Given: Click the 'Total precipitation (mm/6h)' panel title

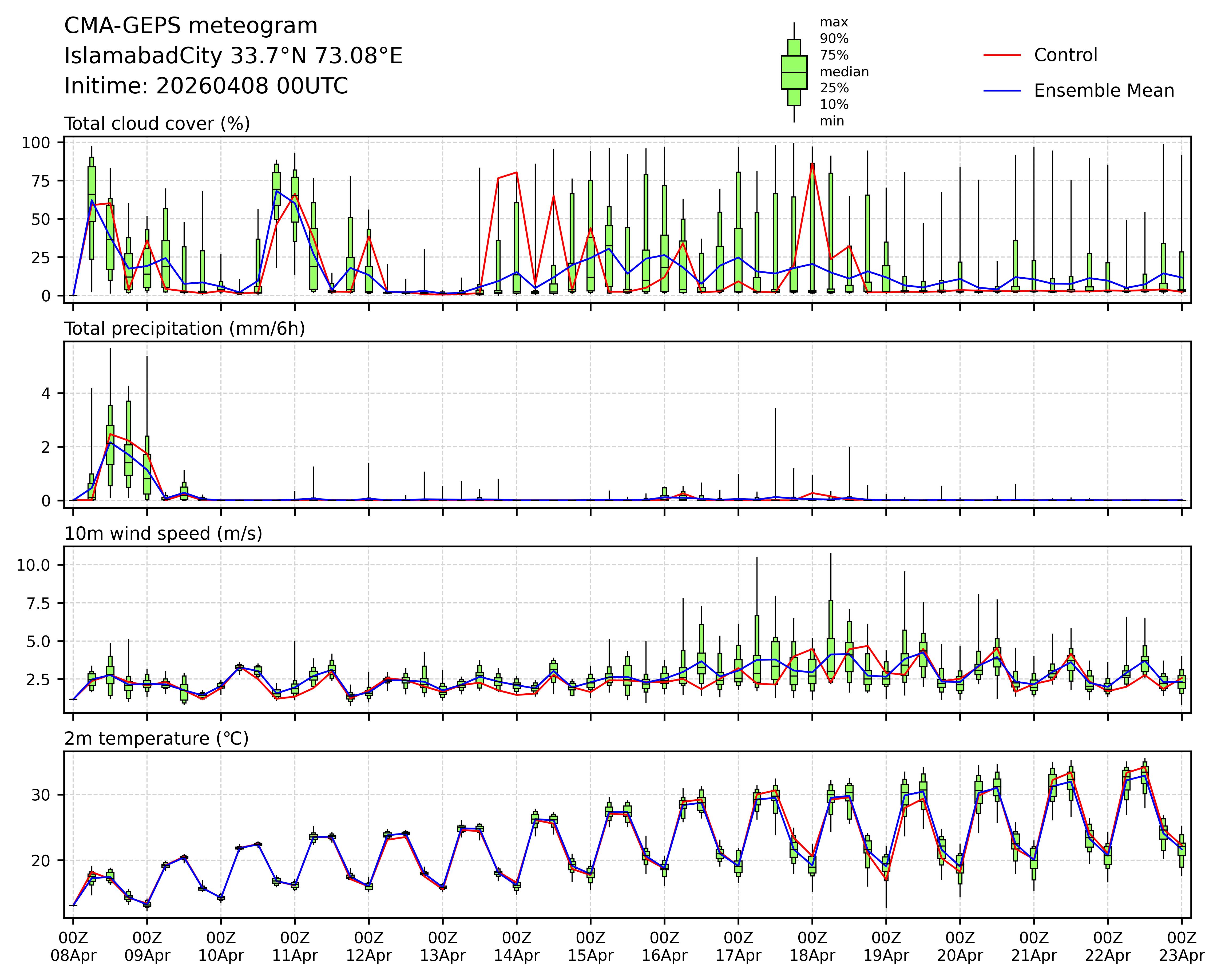Looking at the screenshot, I should click(x=185, y=329).
